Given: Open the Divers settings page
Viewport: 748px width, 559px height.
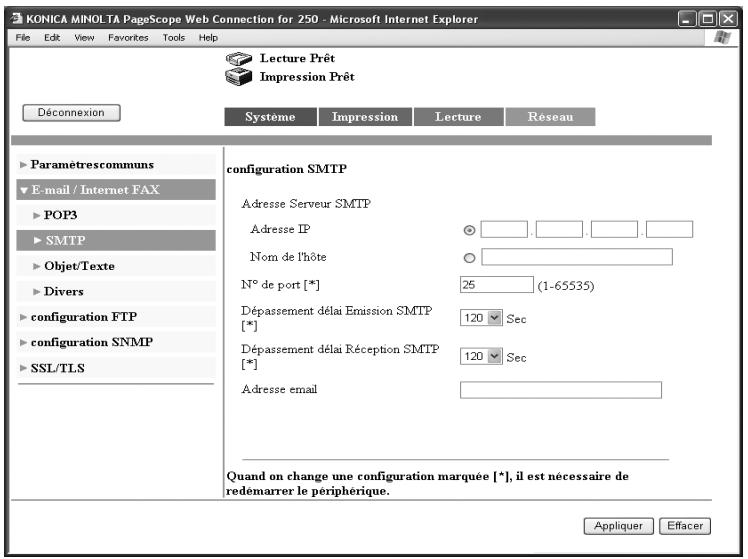Looking at the screenshot, I should pos(116,291).
